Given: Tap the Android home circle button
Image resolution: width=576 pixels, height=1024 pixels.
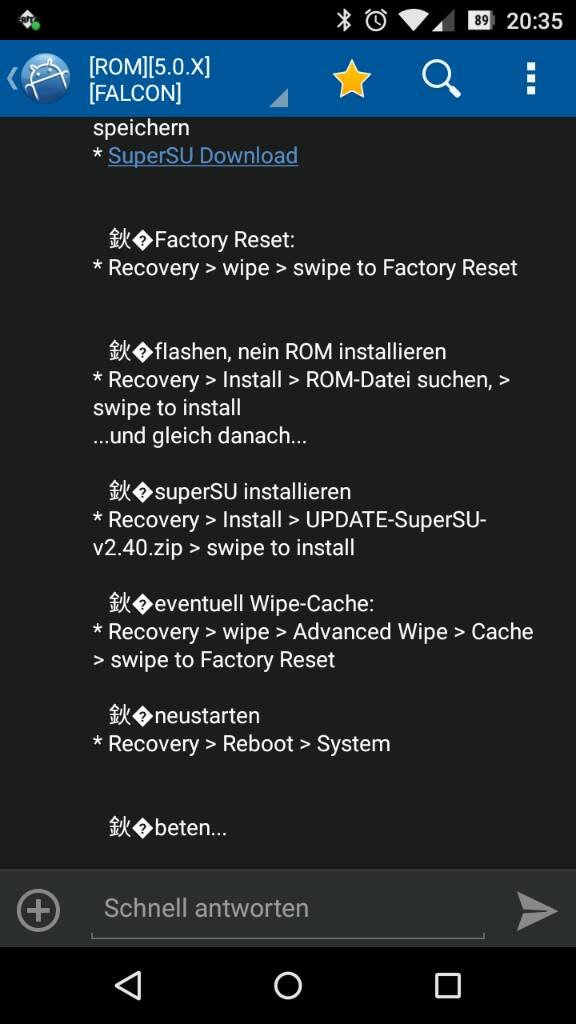Looking at the screenshot, I should point(287,985).
